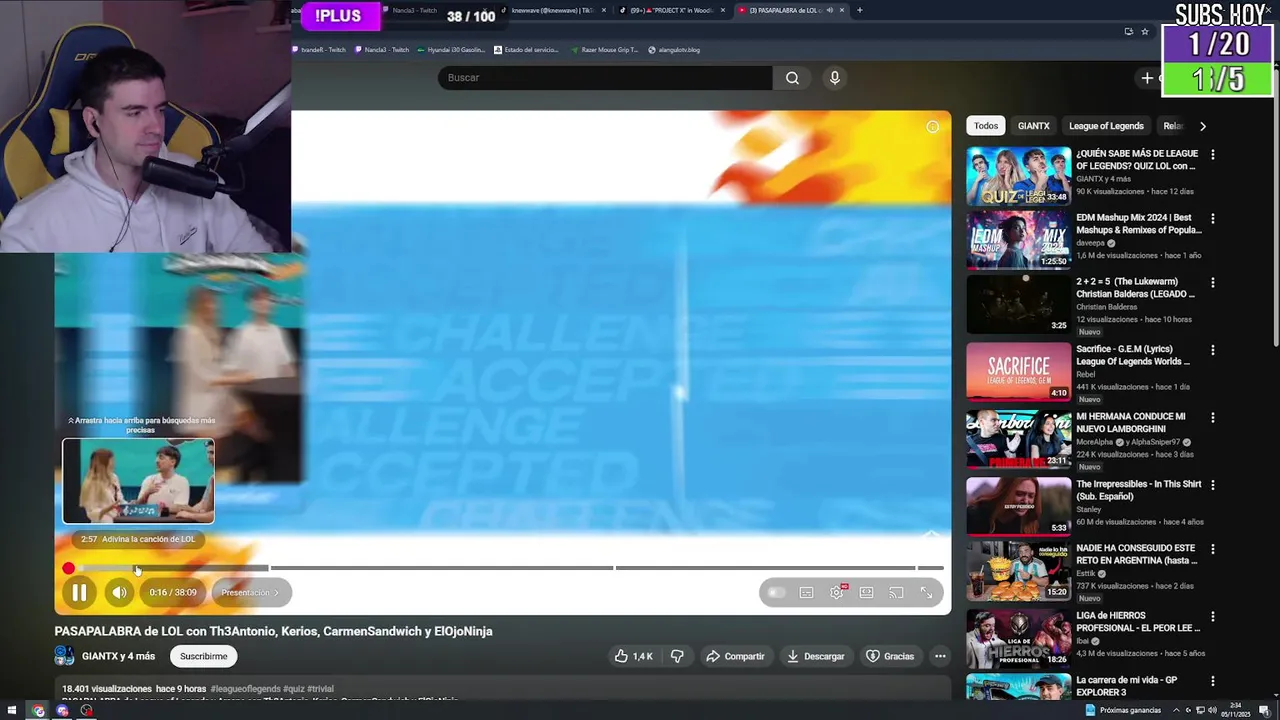The image size is (1280, 720).
Task: Open the Razer Mouse Grip bookmark
Action: (x=604, y=49)
